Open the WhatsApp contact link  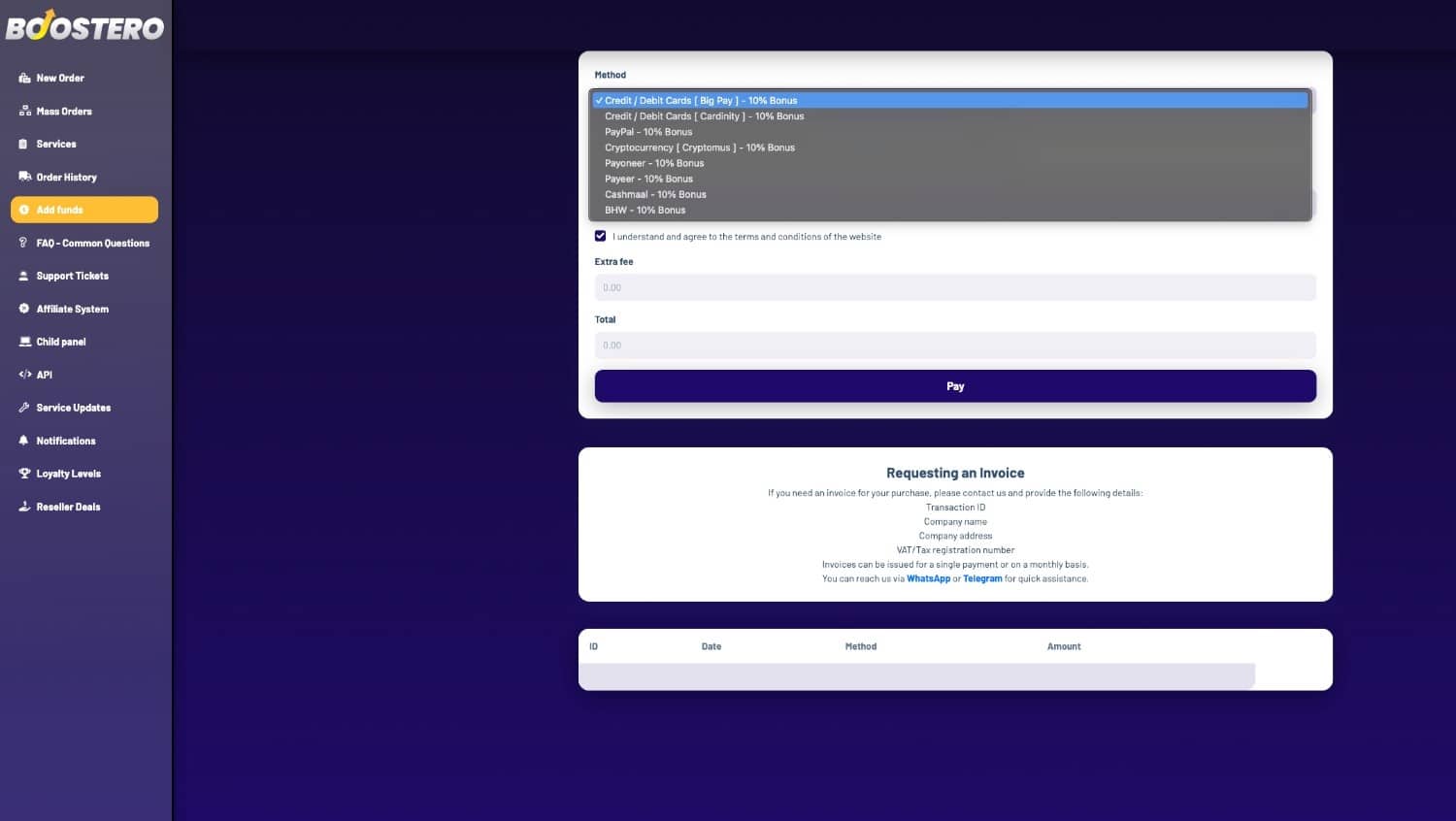[x=928, y=578]
